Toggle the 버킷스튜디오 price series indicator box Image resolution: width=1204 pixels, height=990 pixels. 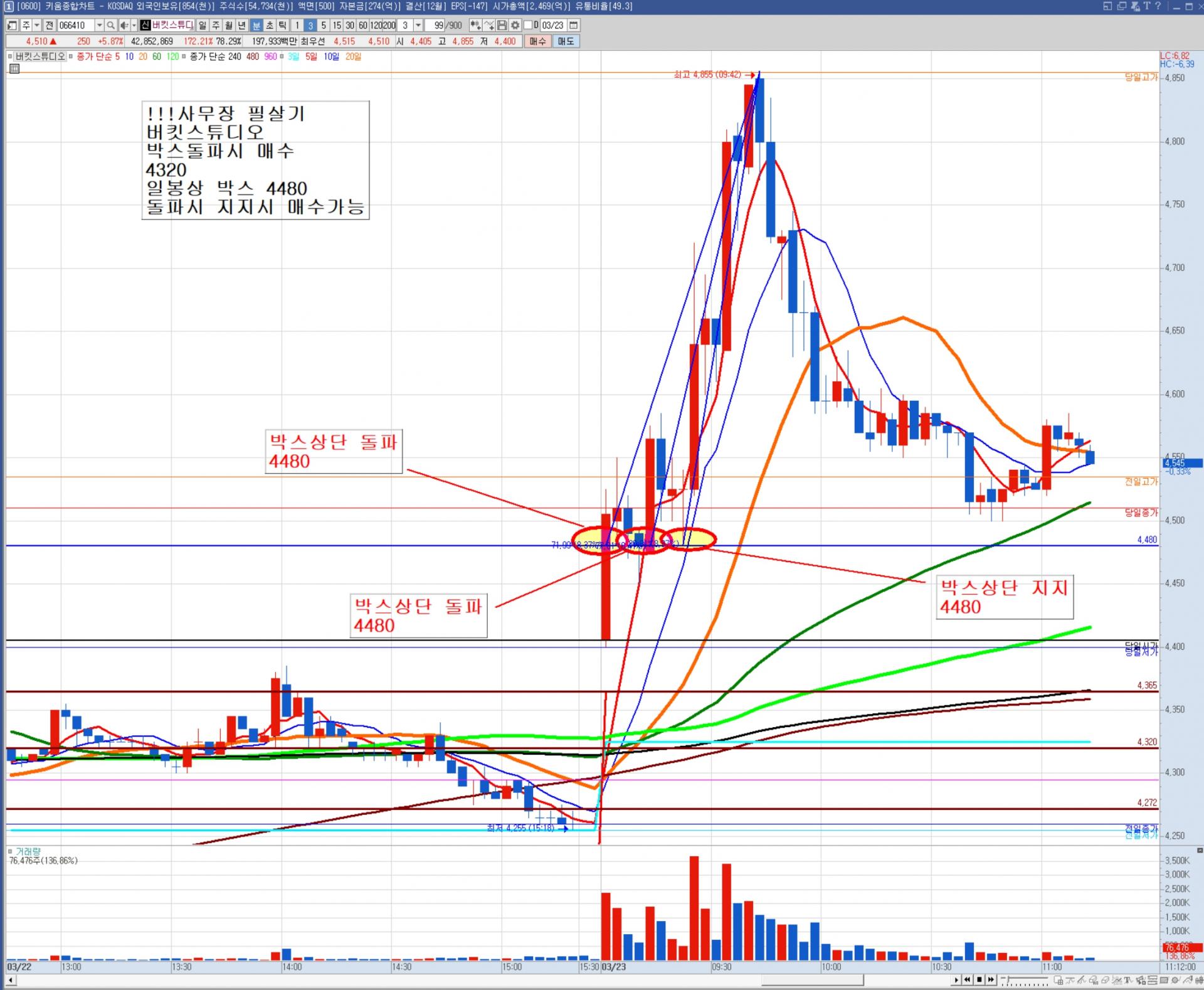(10, 56)
